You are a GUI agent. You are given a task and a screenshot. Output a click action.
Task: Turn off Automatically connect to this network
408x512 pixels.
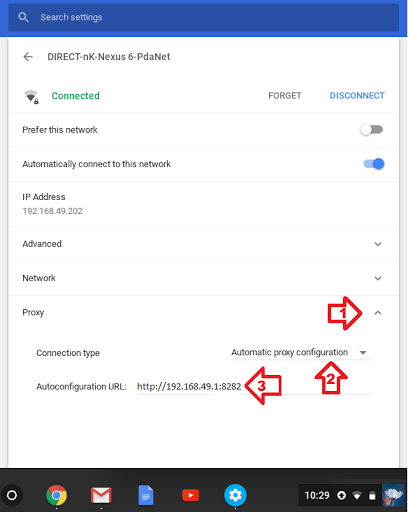click(374, 164)
